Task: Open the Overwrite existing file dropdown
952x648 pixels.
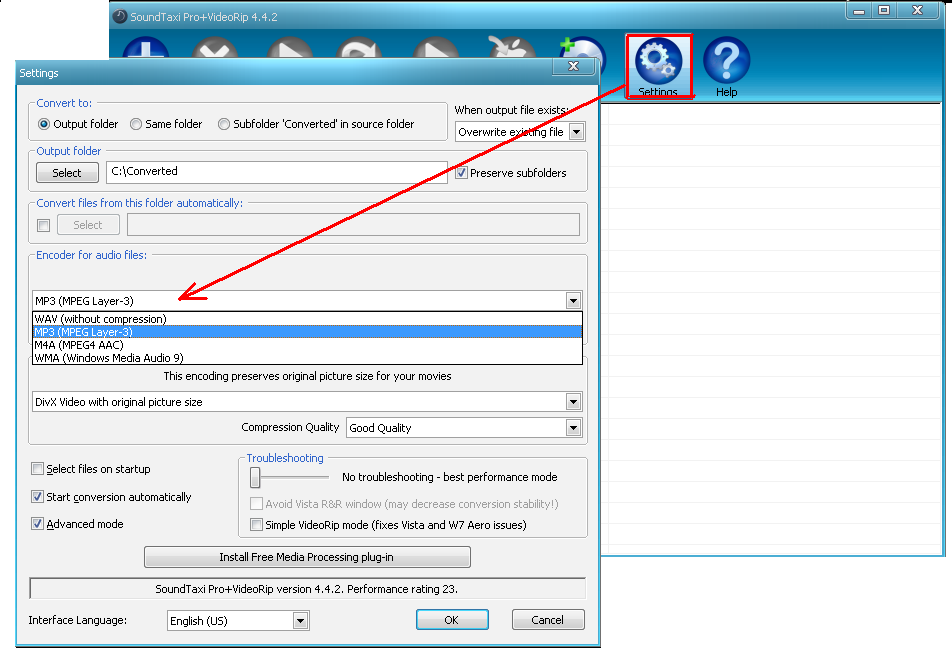Action: tap(577, 132)
